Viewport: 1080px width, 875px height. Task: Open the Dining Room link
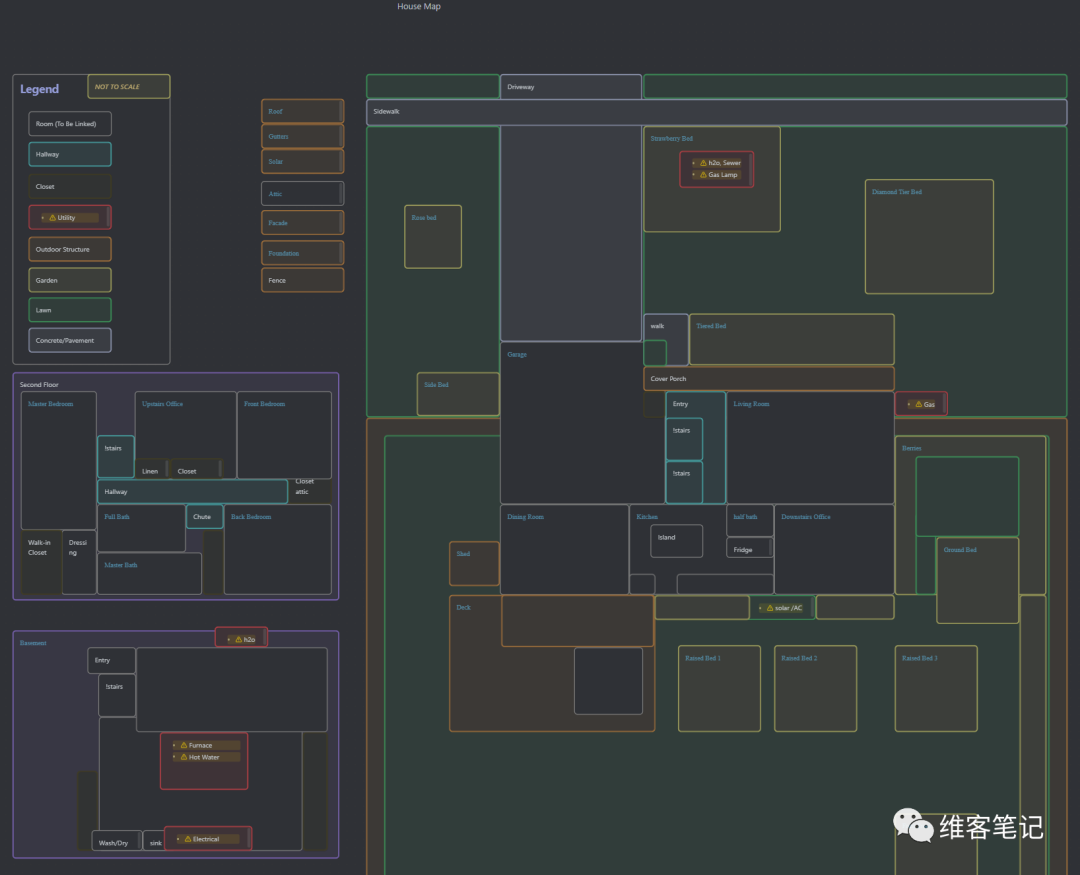tap(526, 517)
